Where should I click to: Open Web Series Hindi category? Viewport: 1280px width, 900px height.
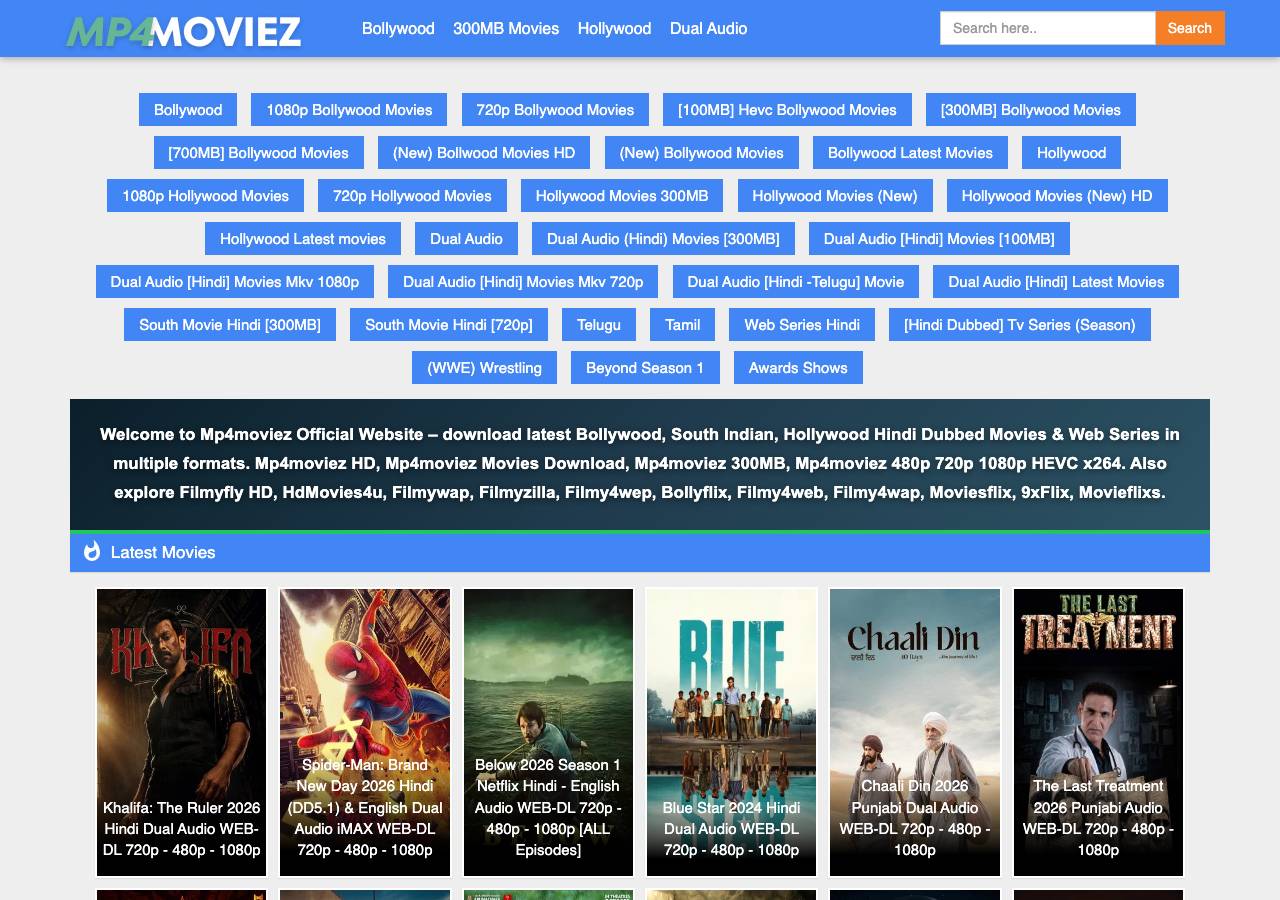point(802,325)
